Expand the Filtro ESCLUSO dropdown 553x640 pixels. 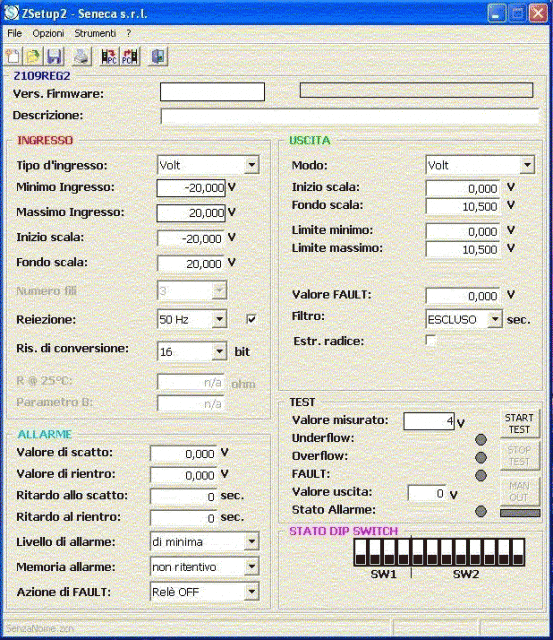(495, 319)
